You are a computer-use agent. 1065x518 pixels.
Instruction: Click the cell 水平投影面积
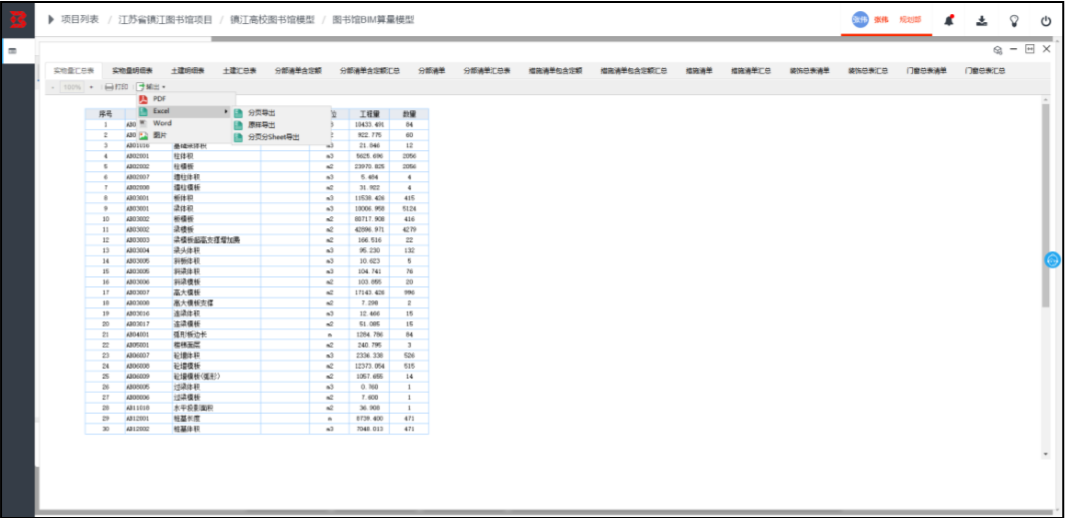216,408
